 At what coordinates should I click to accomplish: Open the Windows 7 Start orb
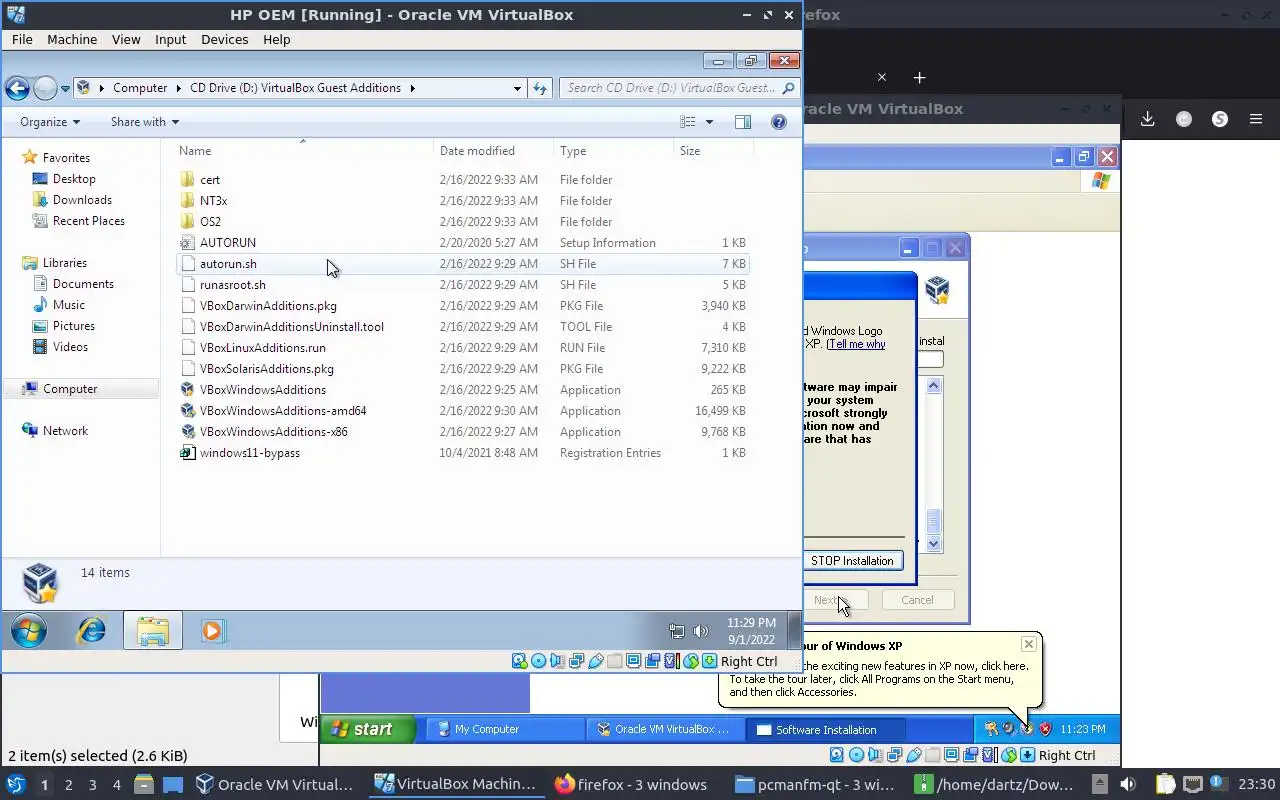click(29, 631)
